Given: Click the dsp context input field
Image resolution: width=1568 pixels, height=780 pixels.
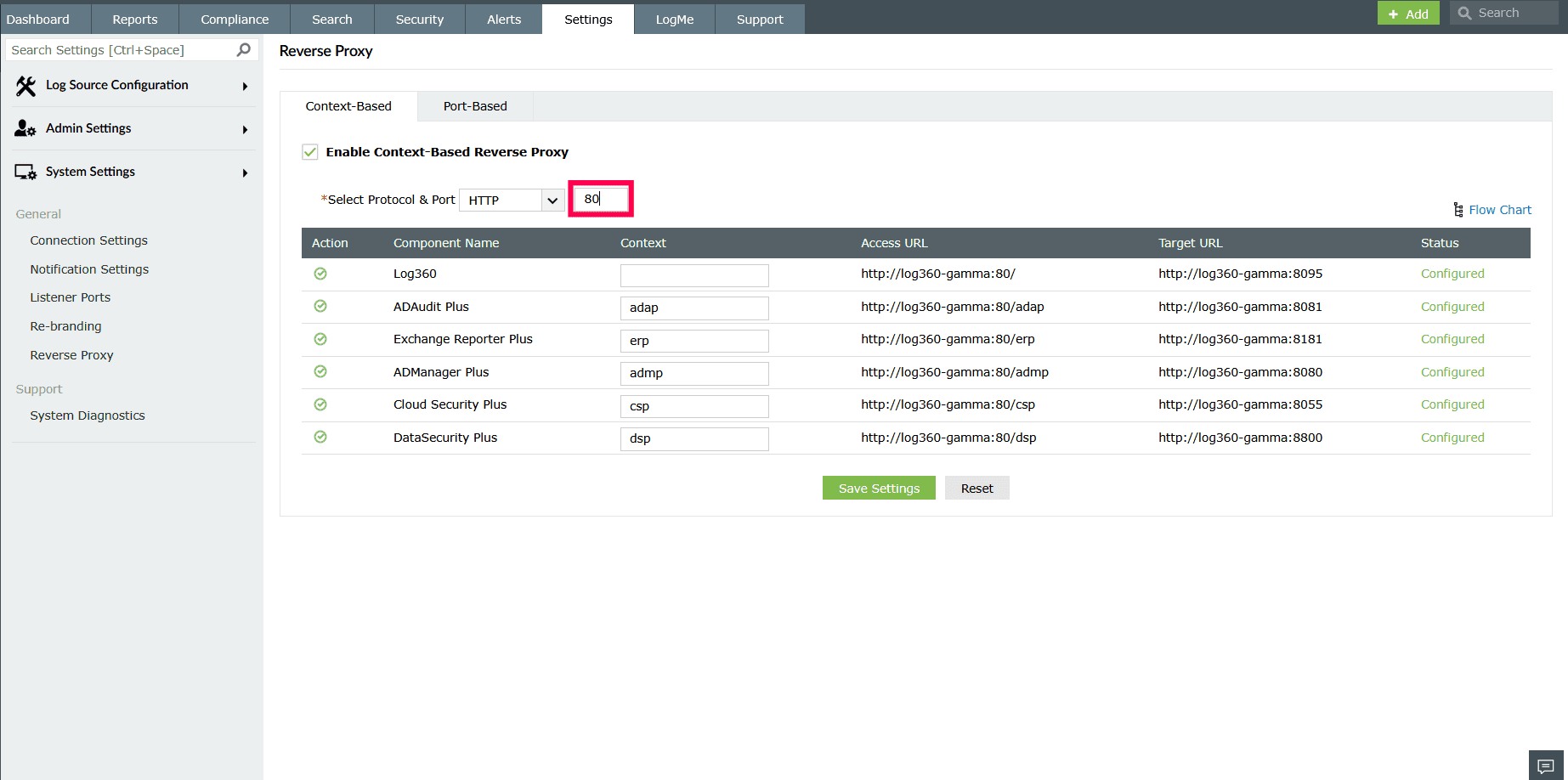Looking at the screenshot, I should (694, 438).
